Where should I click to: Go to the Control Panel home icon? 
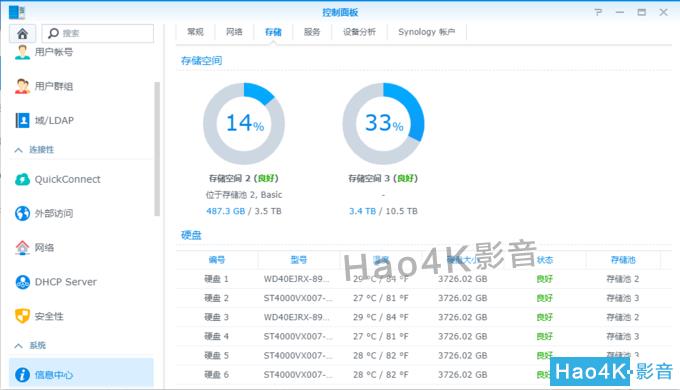[x=22, y=33]
